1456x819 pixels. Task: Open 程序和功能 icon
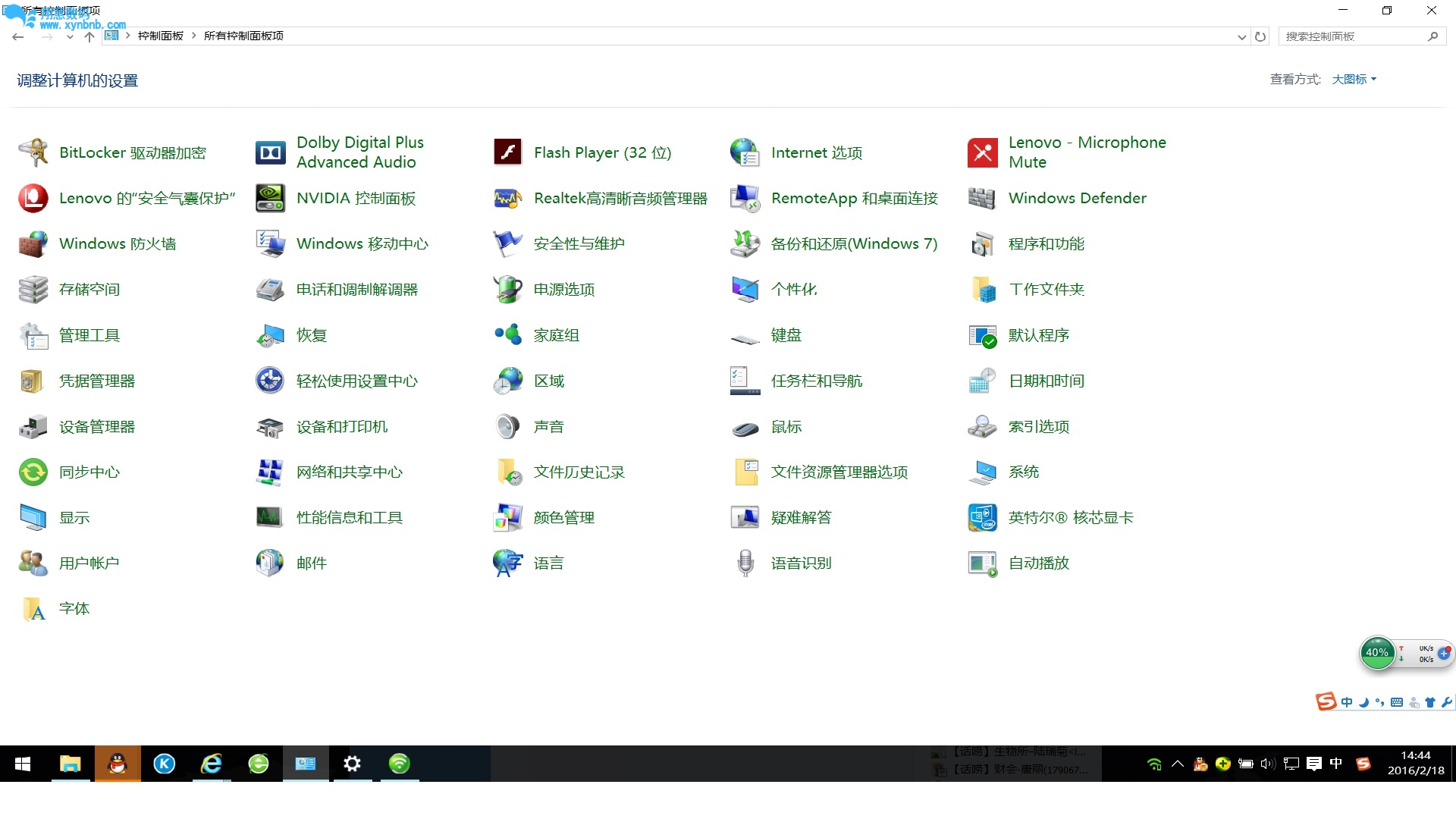point(983,243)
